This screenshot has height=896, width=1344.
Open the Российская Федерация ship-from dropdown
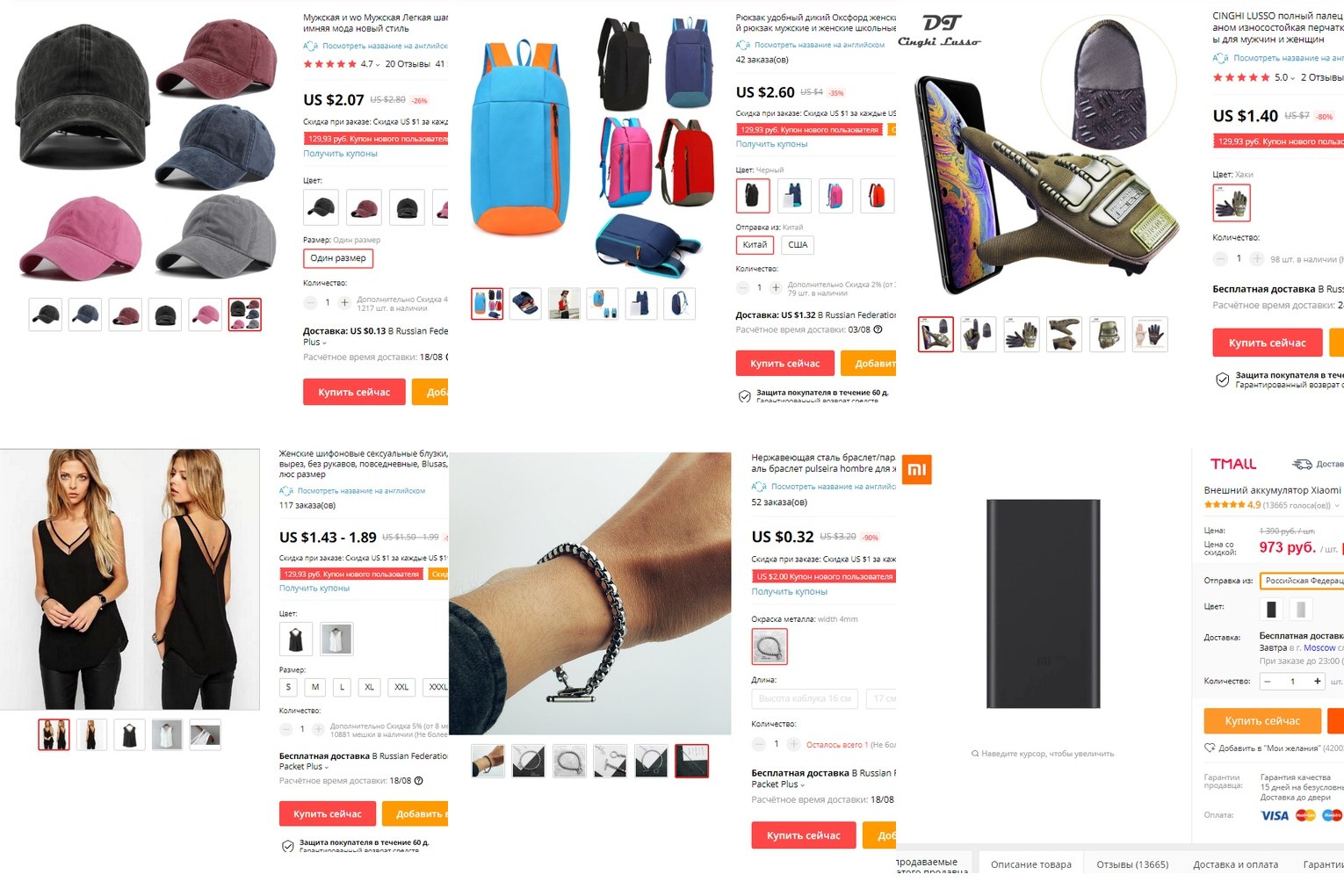[x=1302, y=581]
